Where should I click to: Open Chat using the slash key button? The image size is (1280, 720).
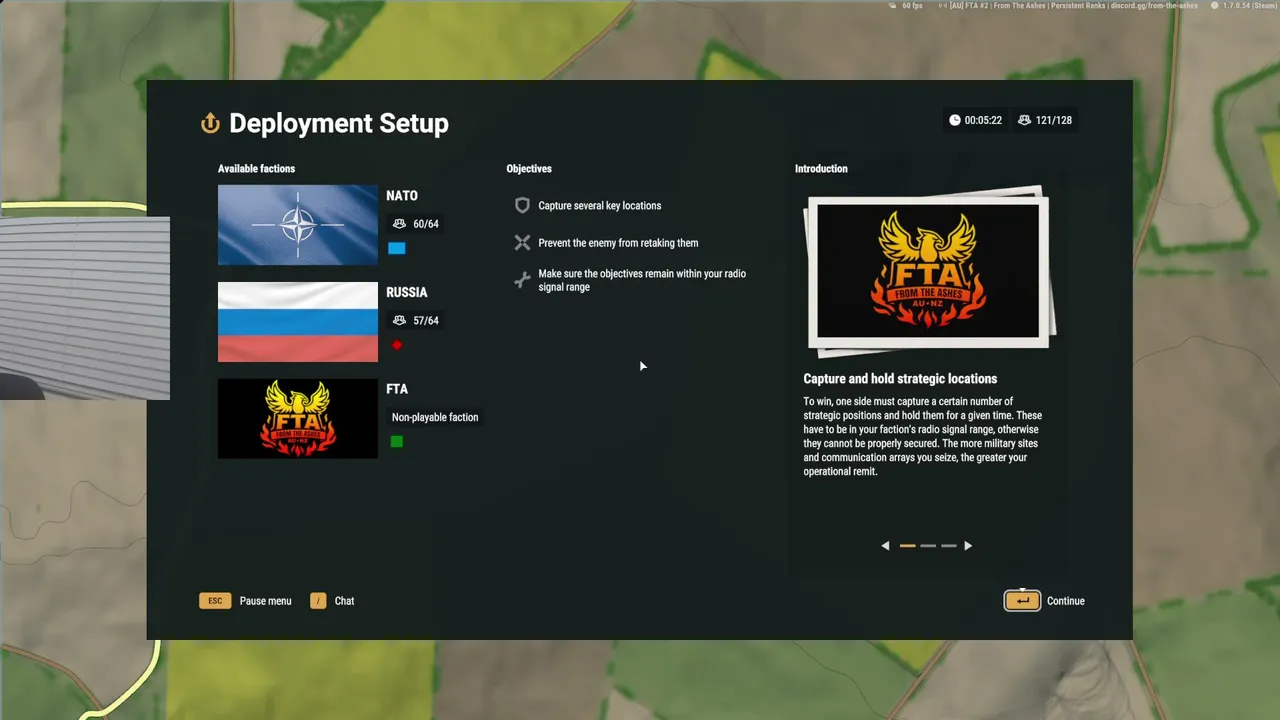tap(318, 601)
